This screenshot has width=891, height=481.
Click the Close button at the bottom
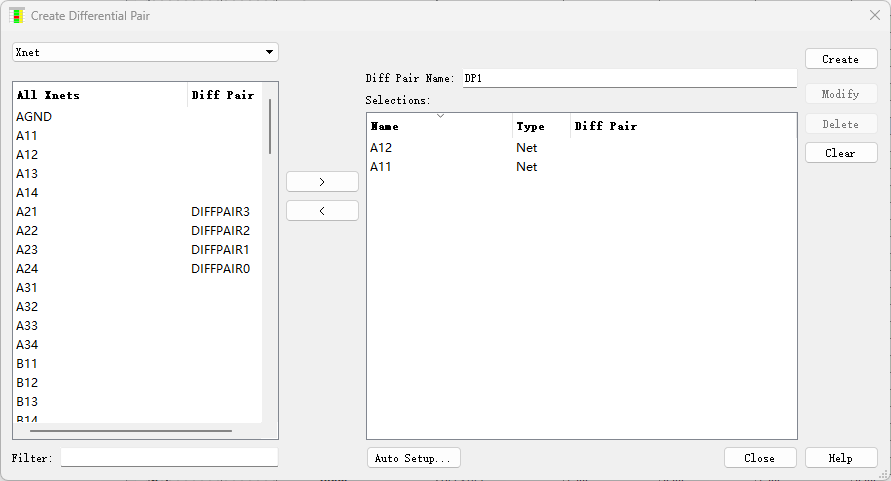(760, 458)
